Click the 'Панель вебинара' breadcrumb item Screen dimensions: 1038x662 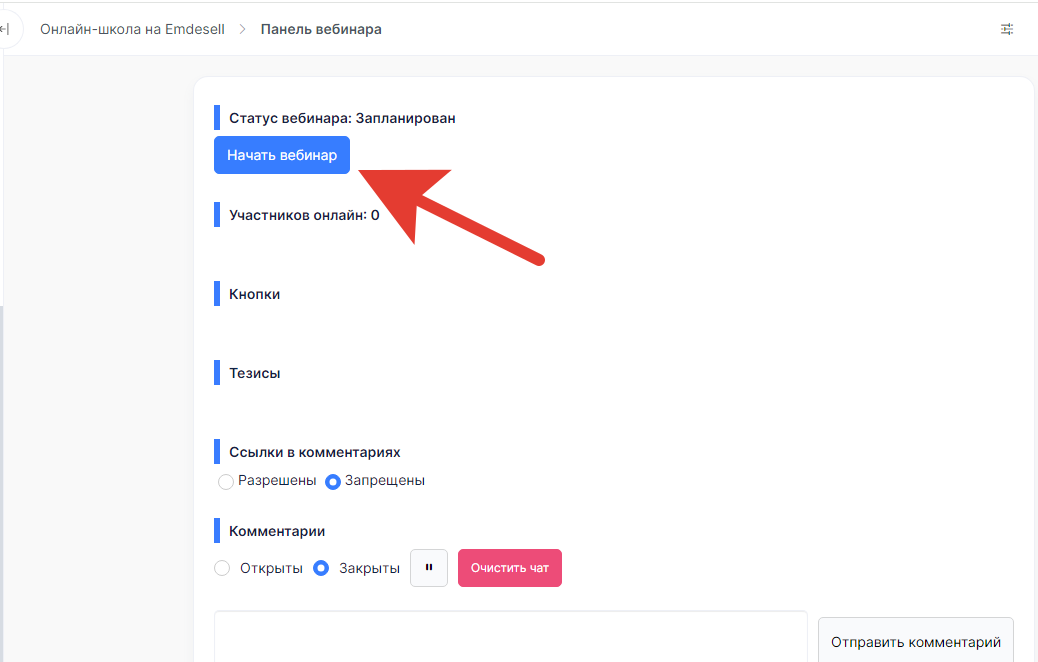[321, 29]
